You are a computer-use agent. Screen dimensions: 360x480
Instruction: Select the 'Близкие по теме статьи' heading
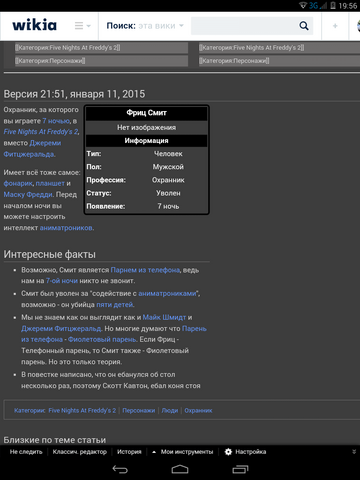(55, 440)
